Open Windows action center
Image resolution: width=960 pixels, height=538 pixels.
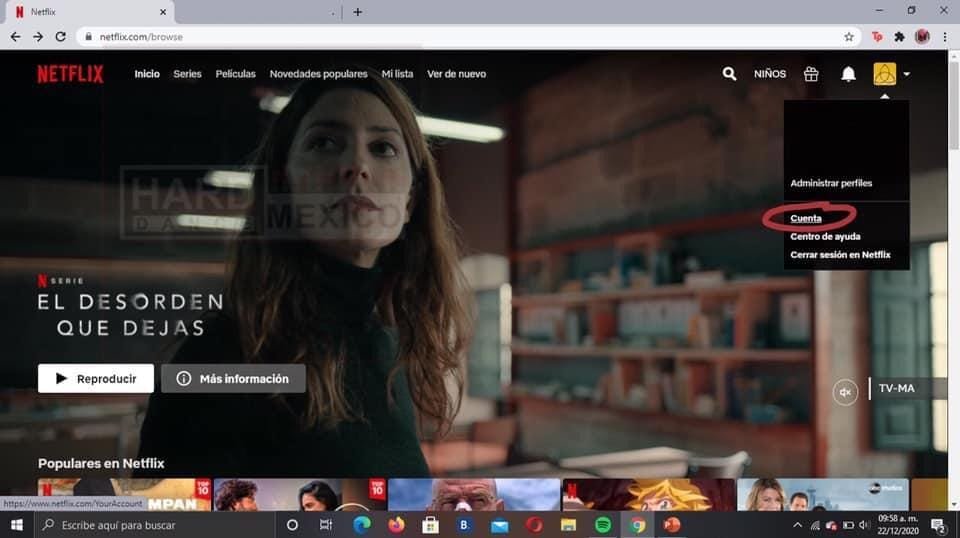938,525
